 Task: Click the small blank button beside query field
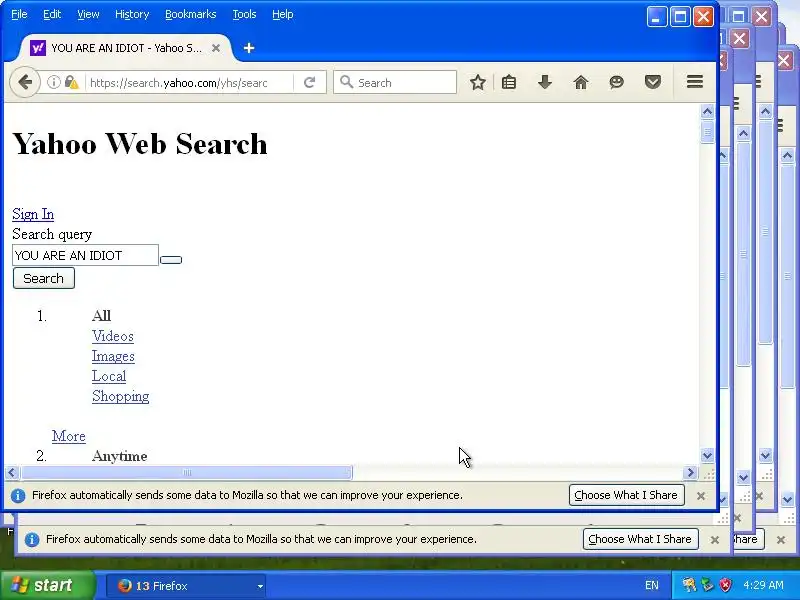pyautogui.click(x=171, y=260)
